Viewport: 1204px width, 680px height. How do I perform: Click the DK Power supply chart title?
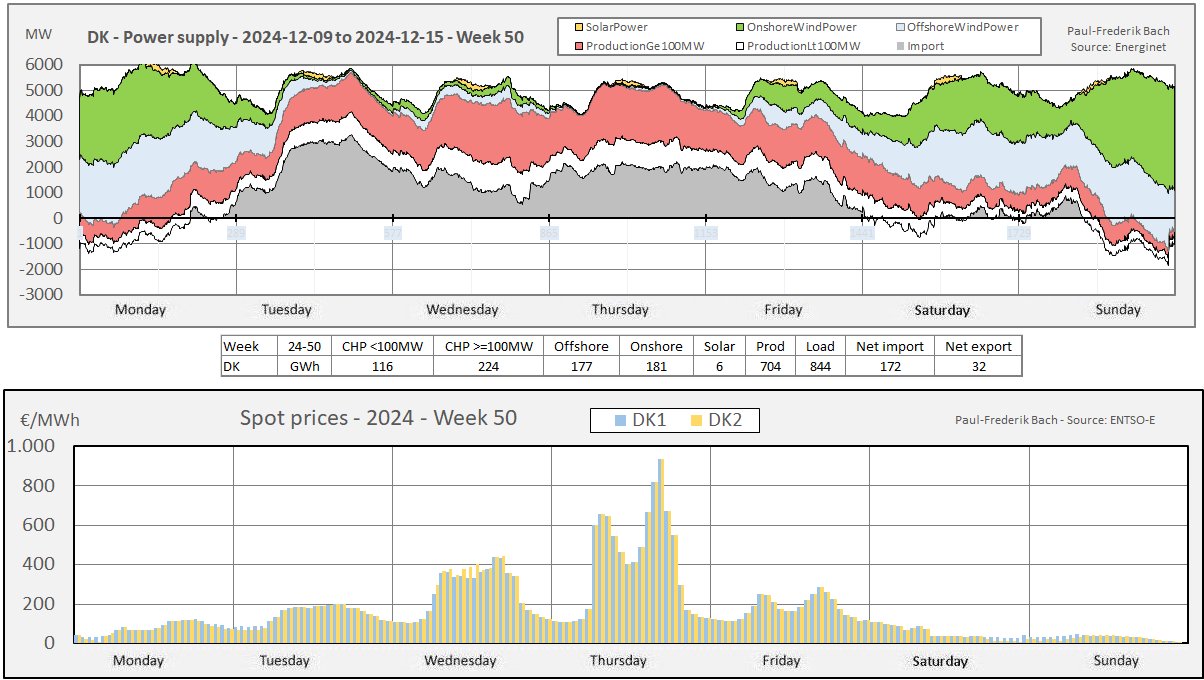click(305, 39)
